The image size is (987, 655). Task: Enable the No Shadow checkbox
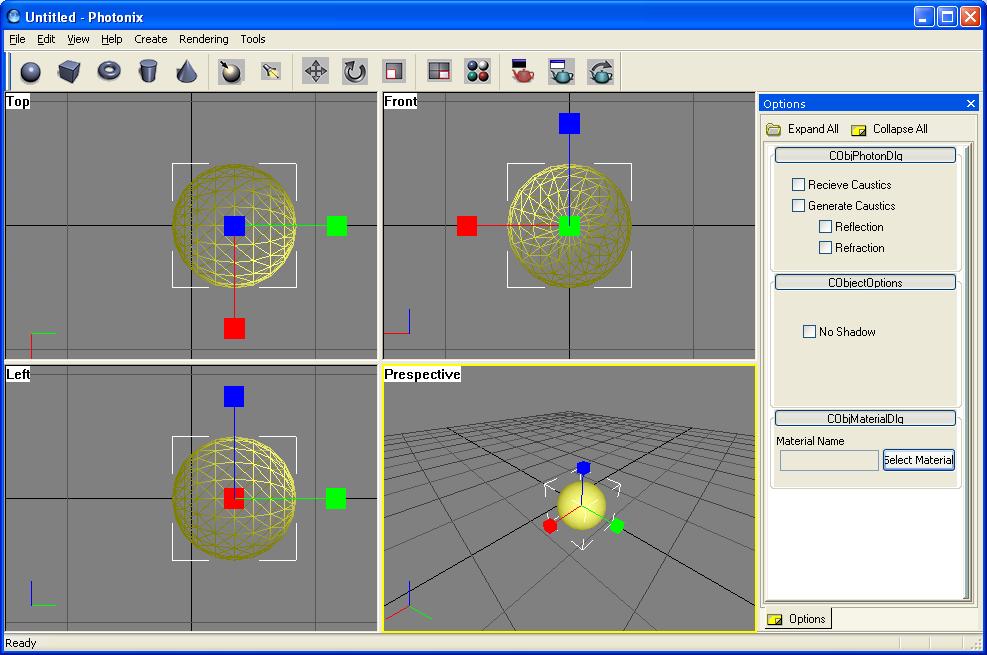click(810, 332)
